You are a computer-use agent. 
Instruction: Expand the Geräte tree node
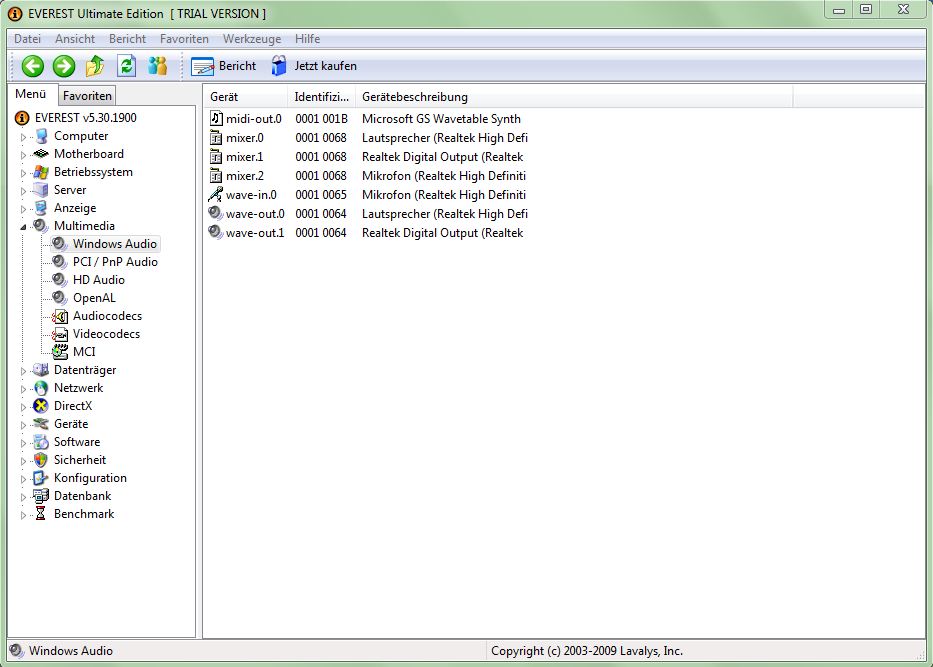click(x=23, y=425)
